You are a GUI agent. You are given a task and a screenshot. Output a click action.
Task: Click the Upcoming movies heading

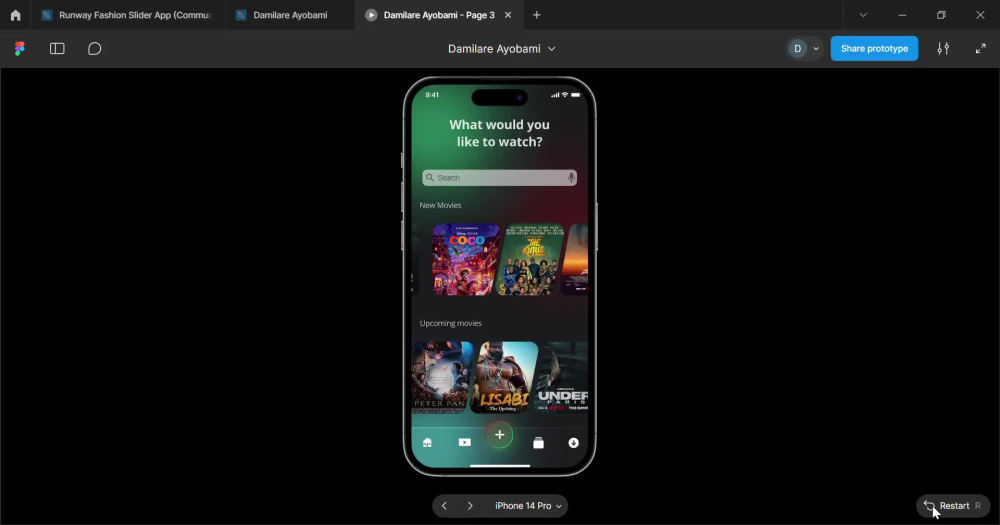click(450, 323)
